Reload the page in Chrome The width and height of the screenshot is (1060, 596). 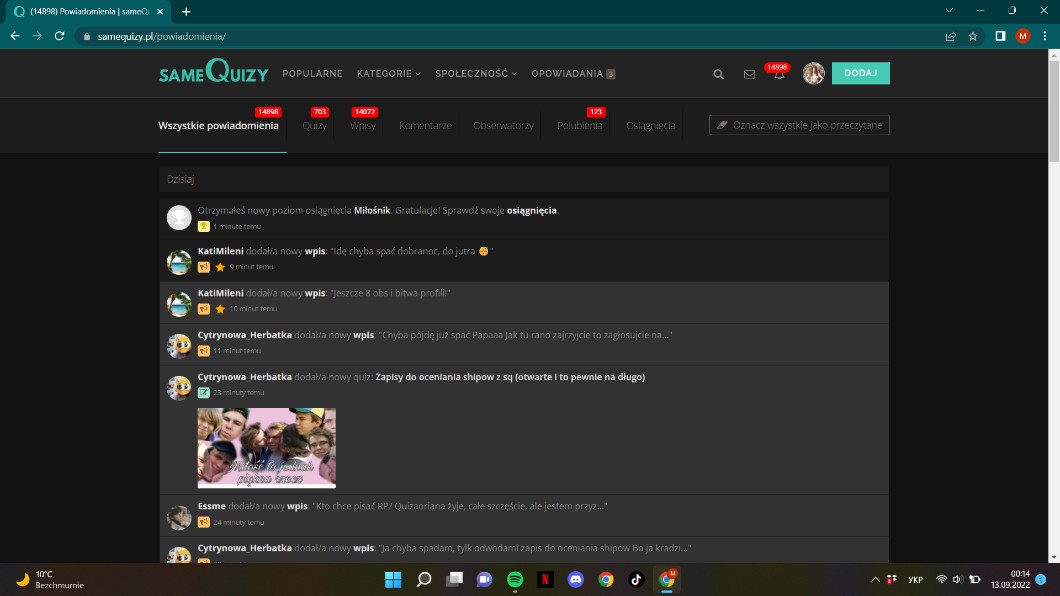point(60,35)
